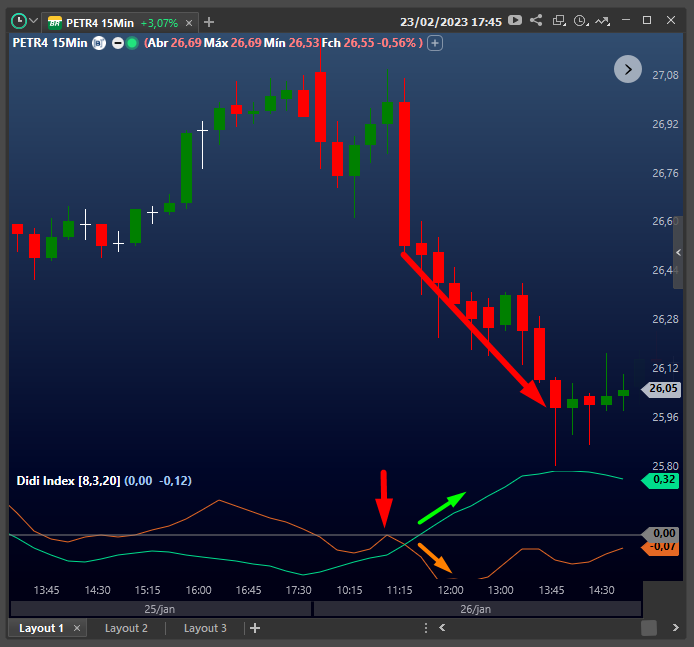The width and height of the screenshot is (694, 647).
Task: Click the 26,05 current price label
Action: [661, 389]
